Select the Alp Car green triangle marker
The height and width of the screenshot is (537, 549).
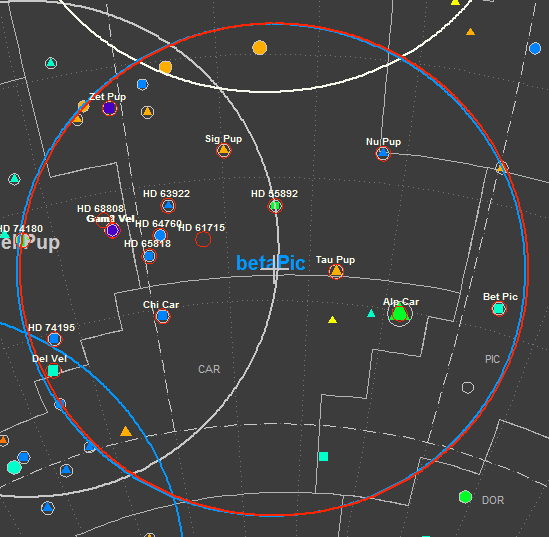click(x=399, y=313)
